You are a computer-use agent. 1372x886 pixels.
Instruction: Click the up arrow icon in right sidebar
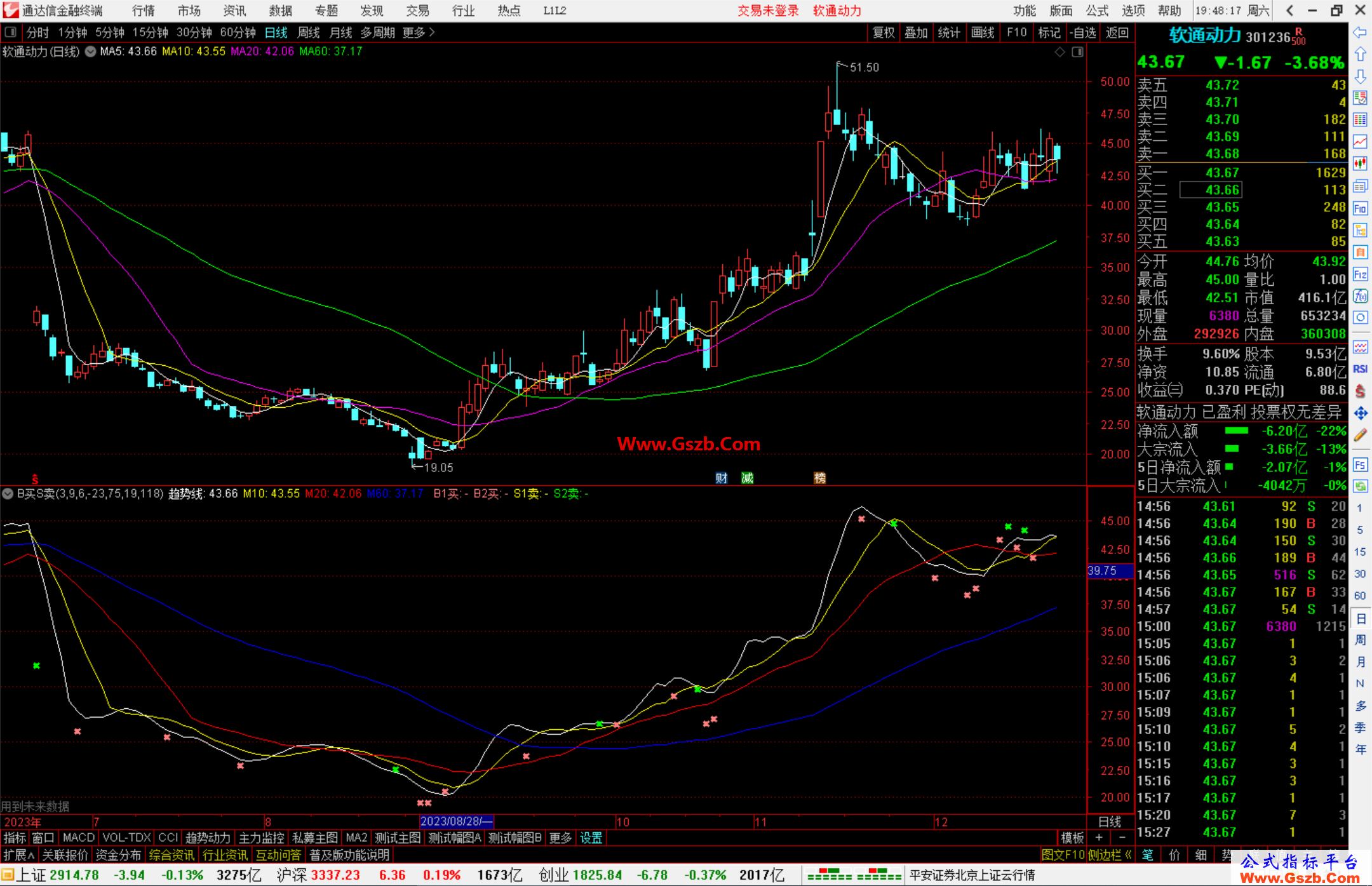tap(1360, 54)
